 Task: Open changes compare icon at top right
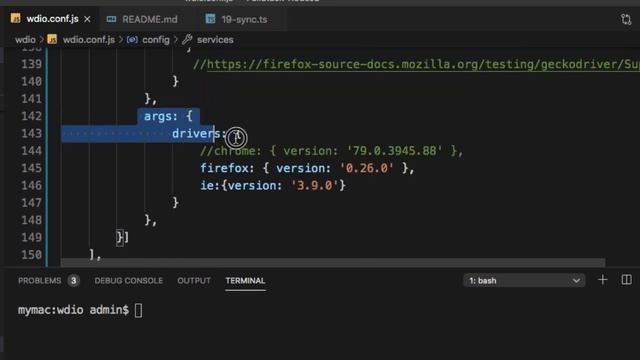(x=626, y=19)
